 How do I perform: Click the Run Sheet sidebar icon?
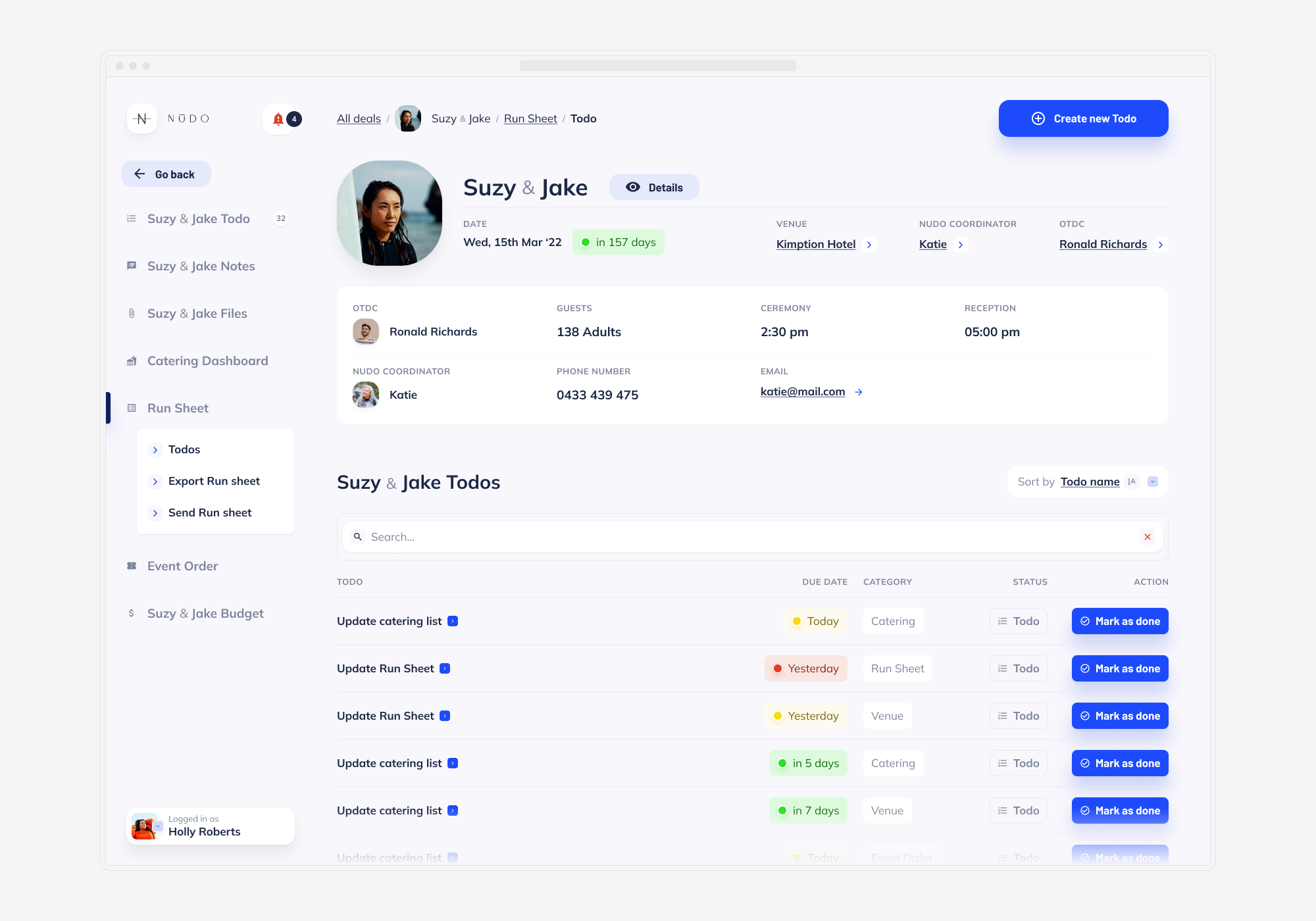tap(132, 408)
